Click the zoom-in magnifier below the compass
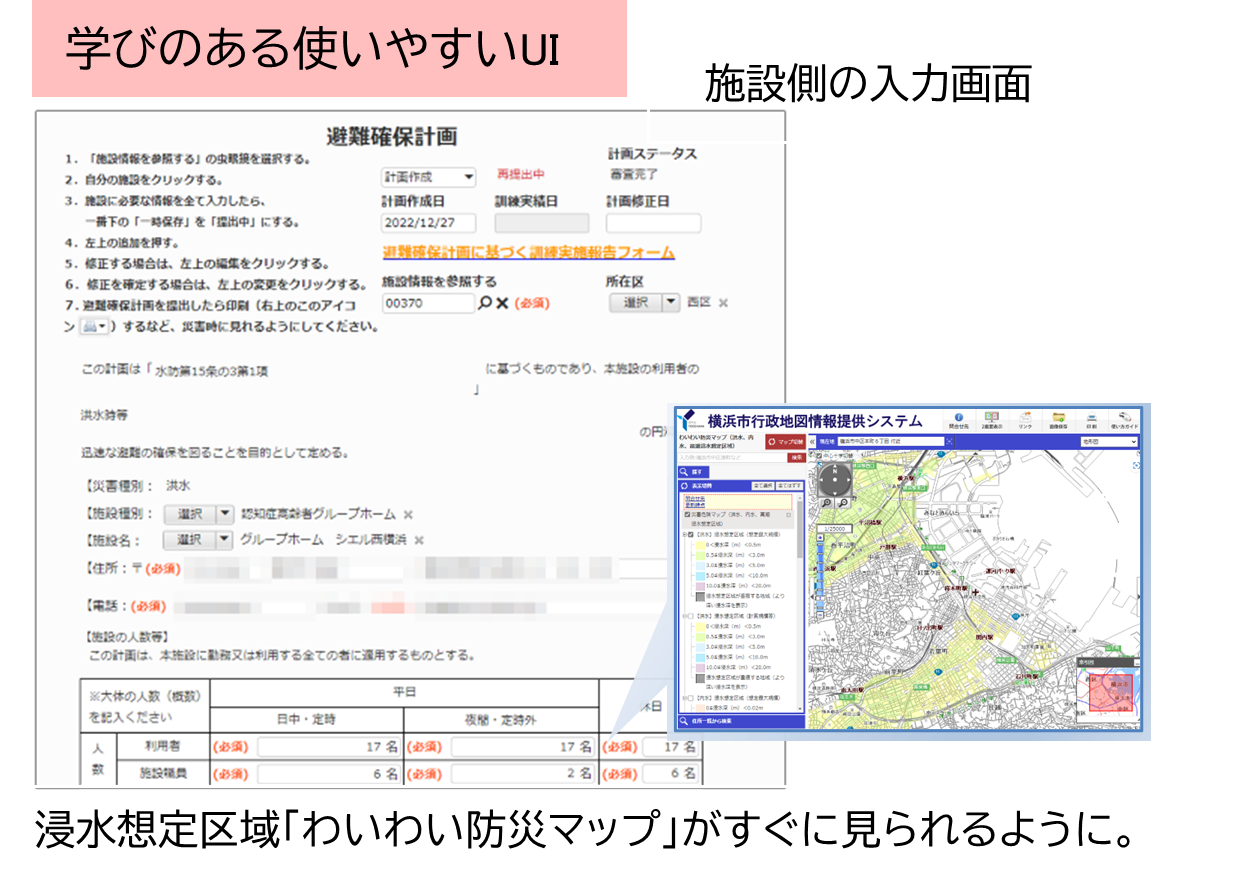This screenshot has height=881, width=1241. pos(826,503)
